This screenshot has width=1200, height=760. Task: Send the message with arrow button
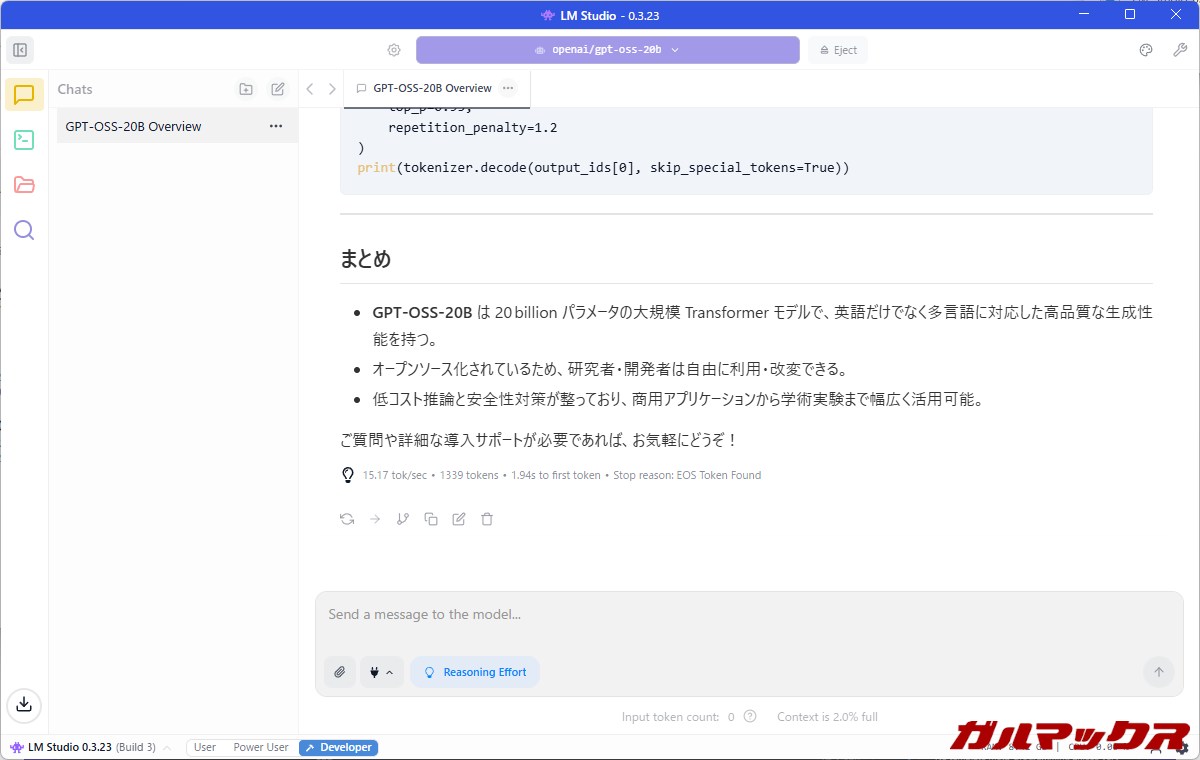1159,672
